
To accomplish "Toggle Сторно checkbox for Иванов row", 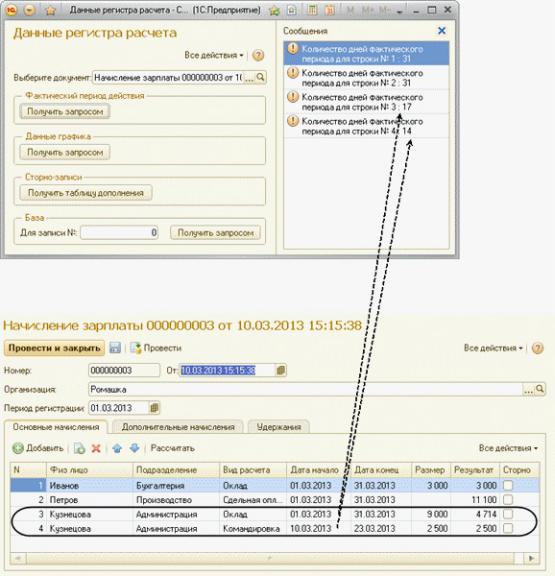I will (508, 485).
